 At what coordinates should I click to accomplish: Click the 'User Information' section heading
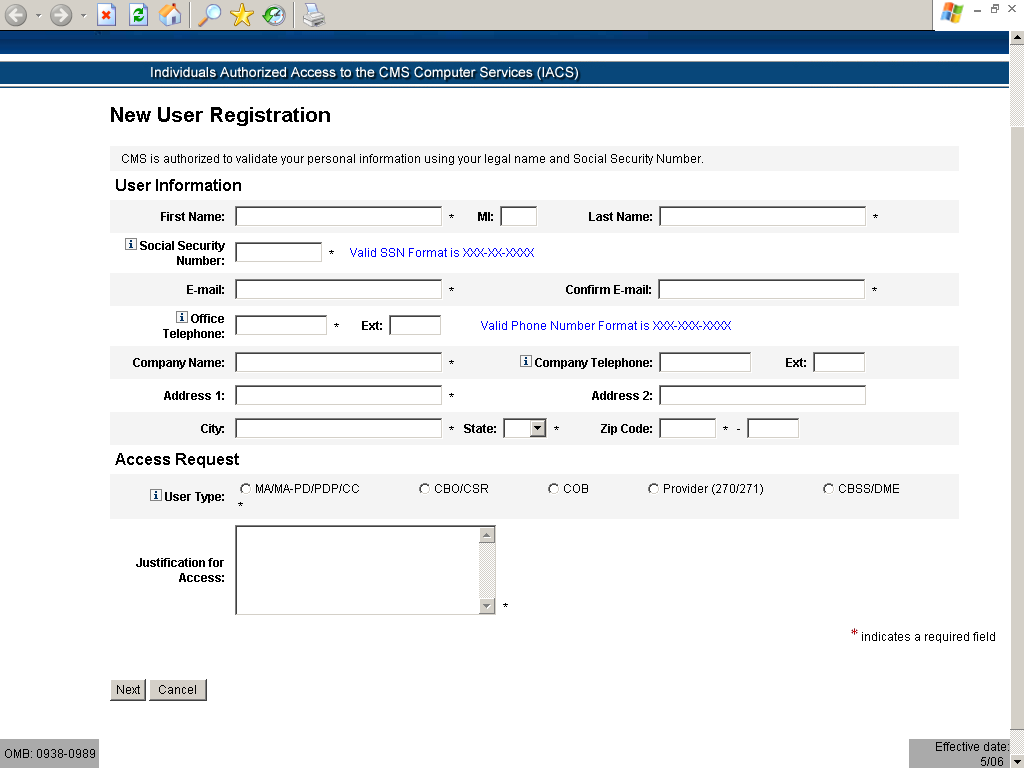point(178,185)
